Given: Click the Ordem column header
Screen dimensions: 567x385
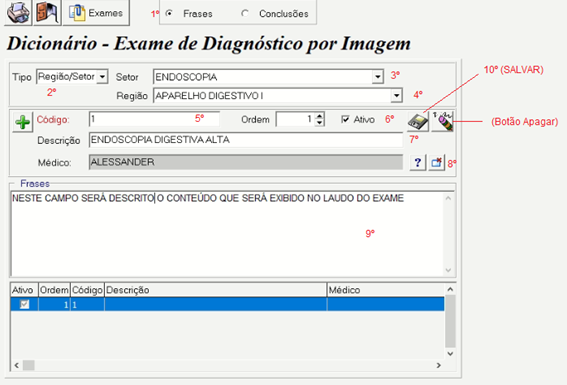Looking at the screenshot, I should click(54, 290).
